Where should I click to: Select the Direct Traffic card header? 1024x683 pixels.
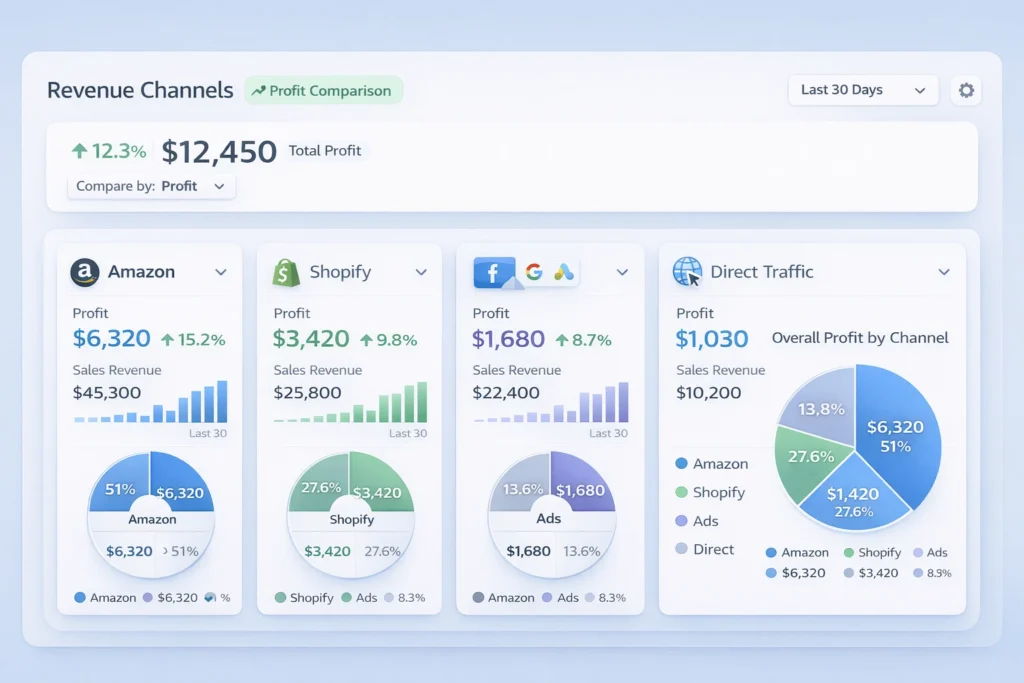(x=762, y=271)
